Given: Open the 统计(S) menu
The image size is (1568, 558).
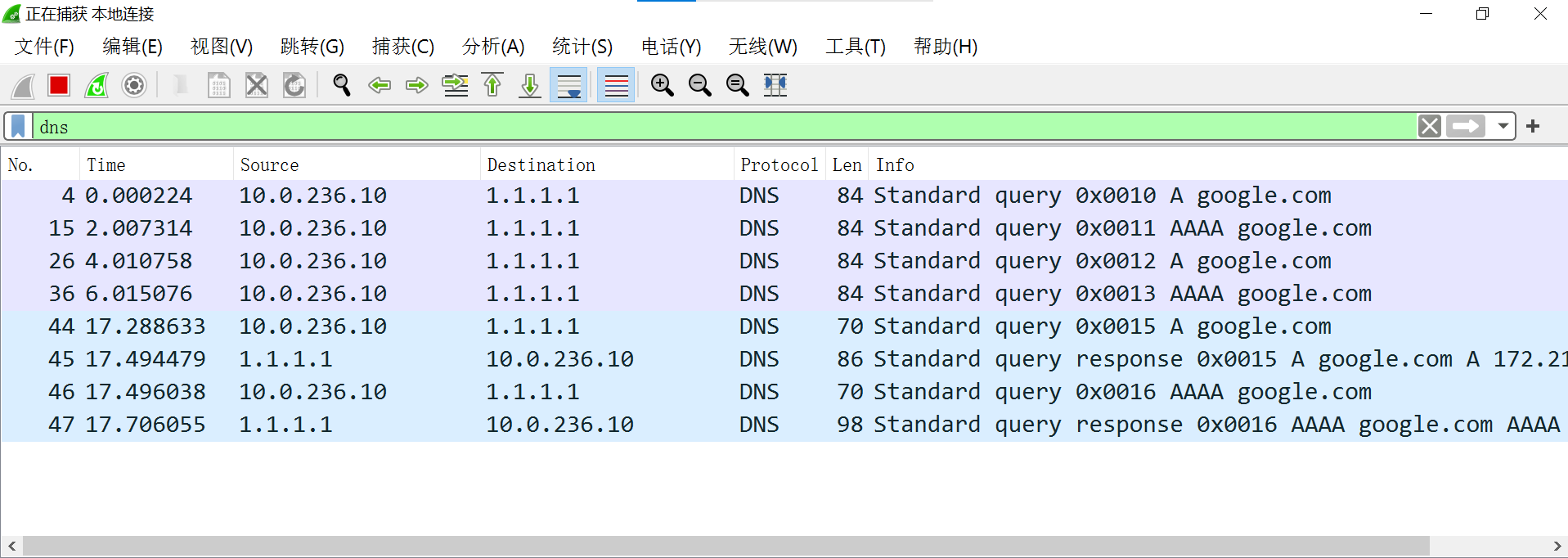Looking at the screenshot, I should [x=582, y=47].
